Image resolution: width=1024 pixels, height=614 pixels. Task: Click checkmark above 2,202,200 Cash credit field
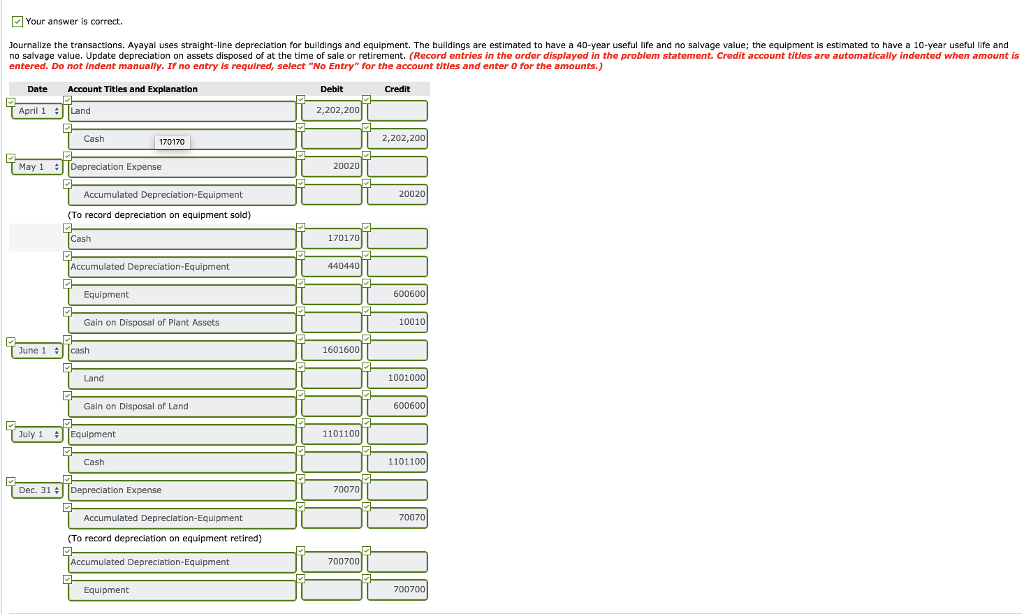368,127
